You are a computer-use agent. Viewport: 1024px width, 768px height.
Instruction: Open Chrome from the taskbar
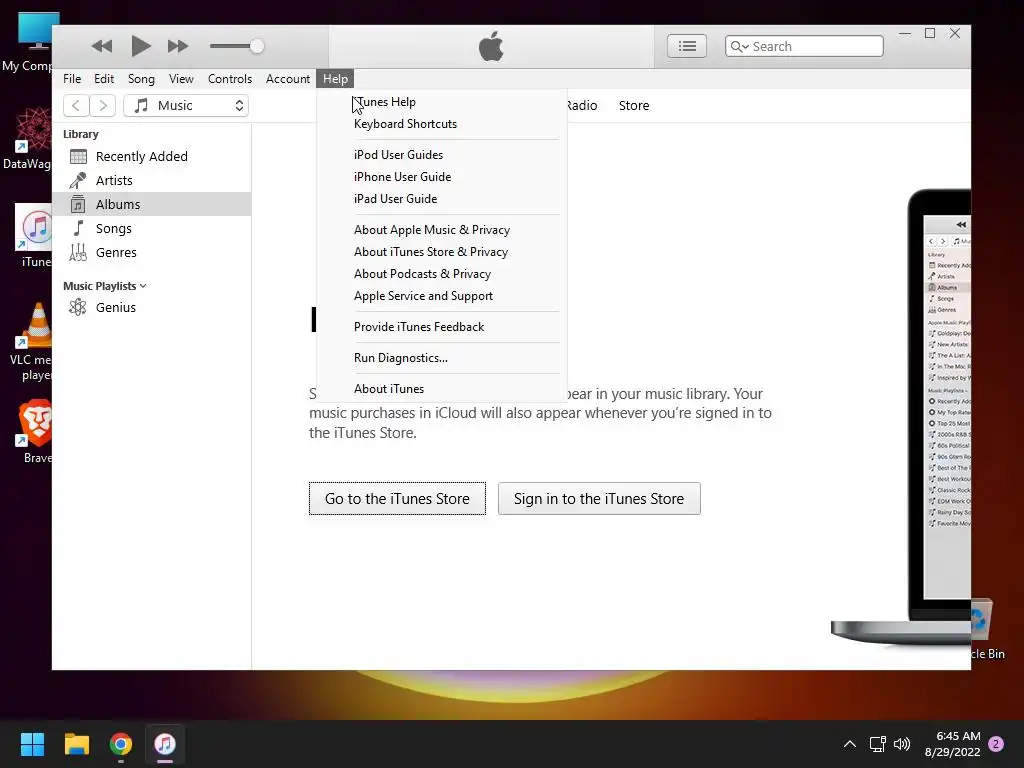pyautogui.click(x=121, y=744)
